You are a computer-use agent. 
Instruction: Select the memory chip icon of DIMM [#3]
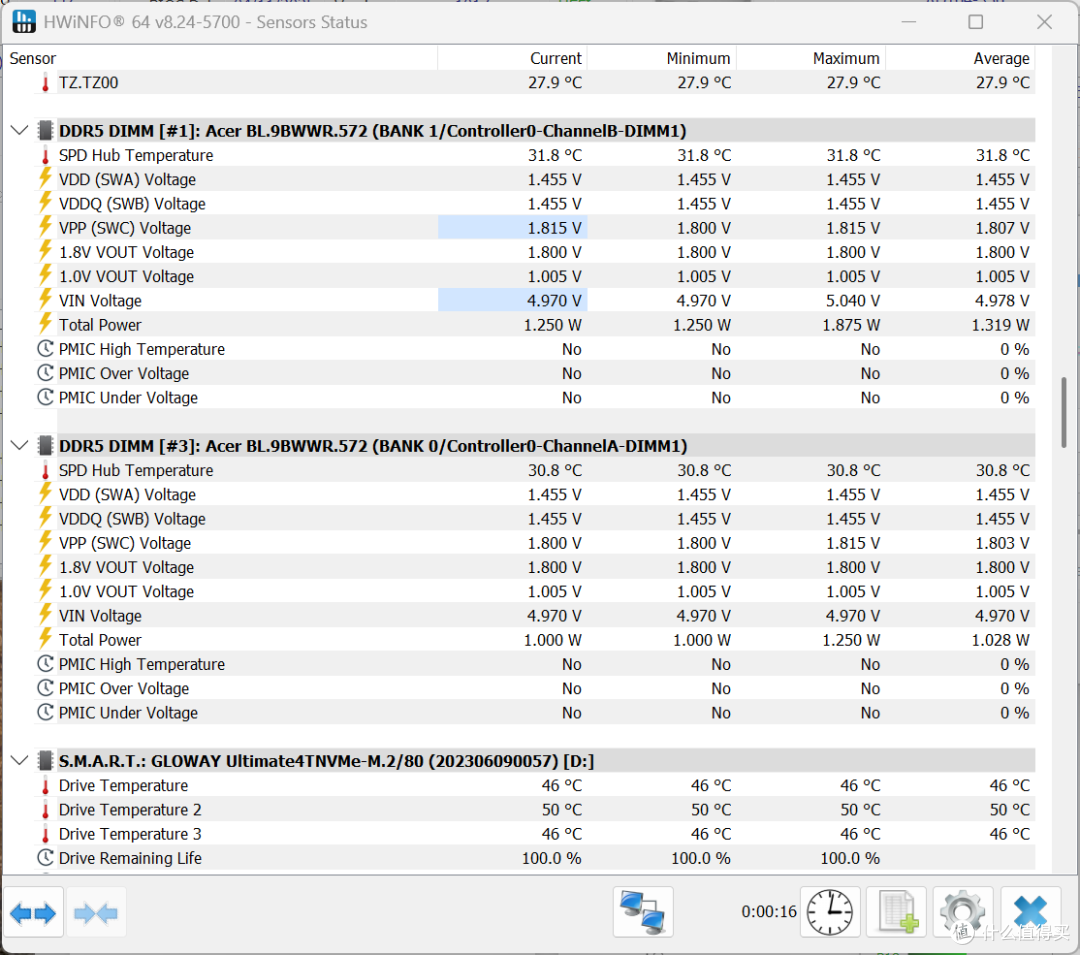[45, 445]
